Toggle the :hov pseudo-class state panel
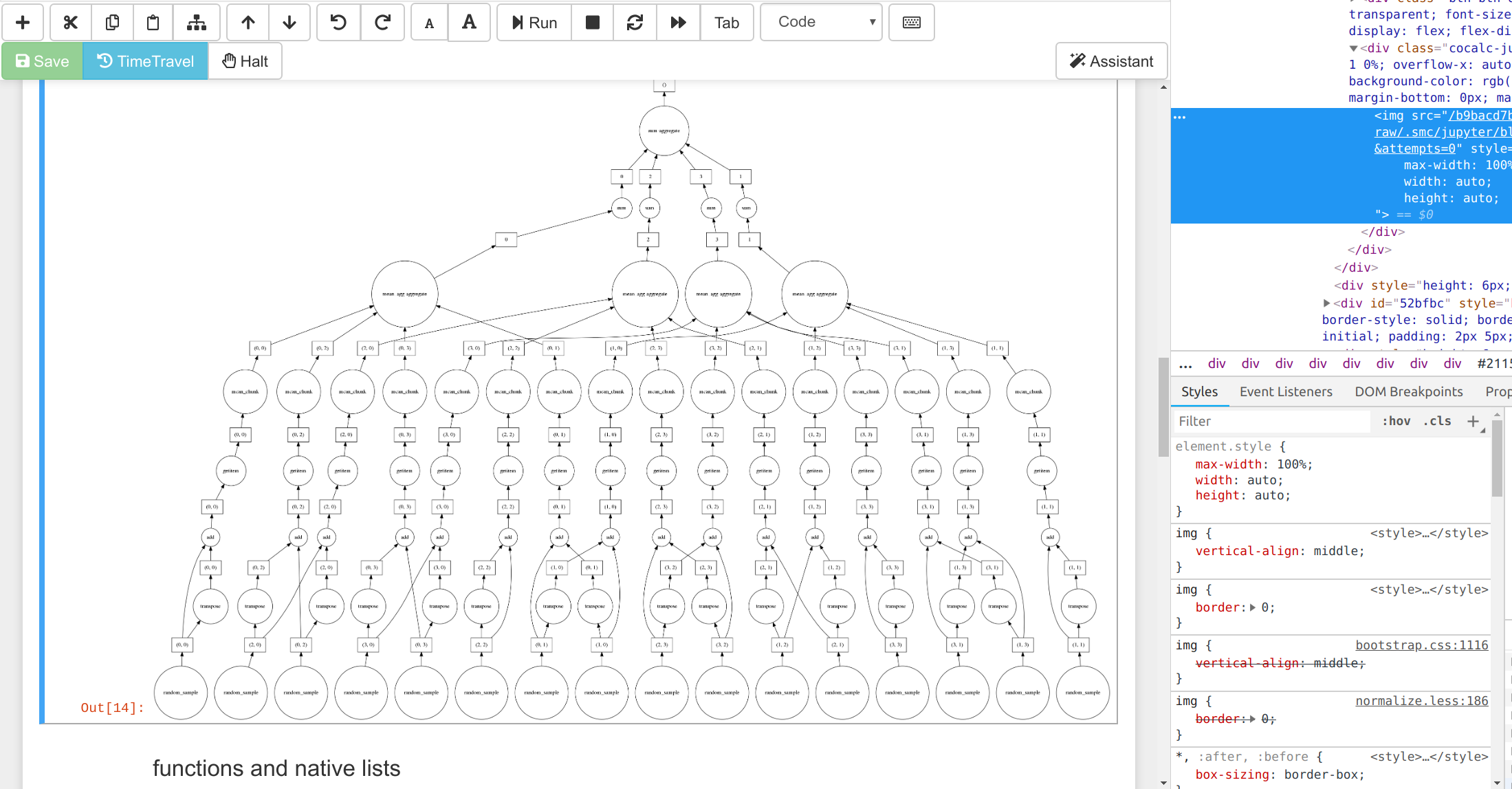This screenshot has width=1512, height=789. coord(1396,421)
